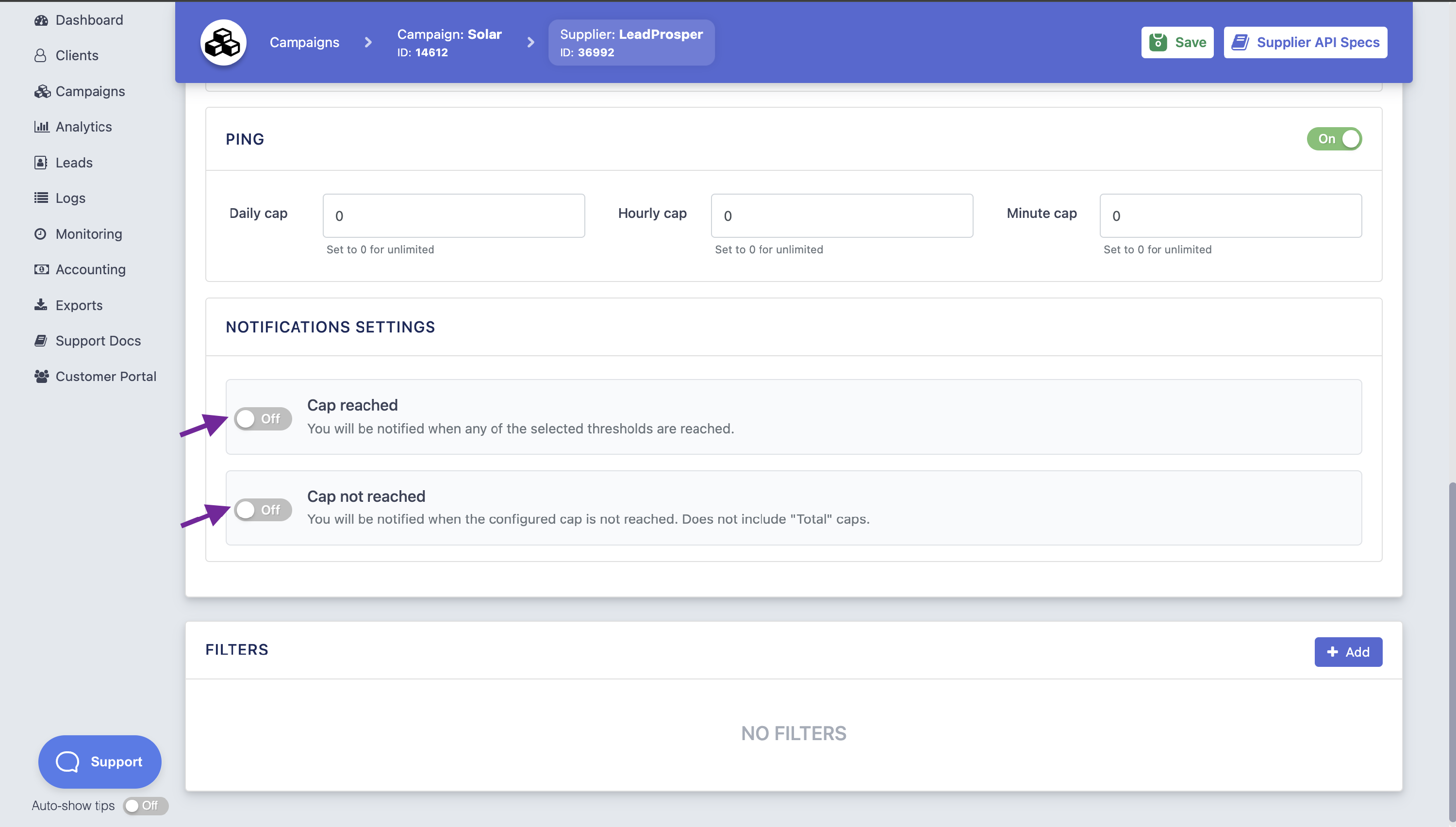
Task: Enable the Cap not reached notification toggle
Action: tap(263, 510)
